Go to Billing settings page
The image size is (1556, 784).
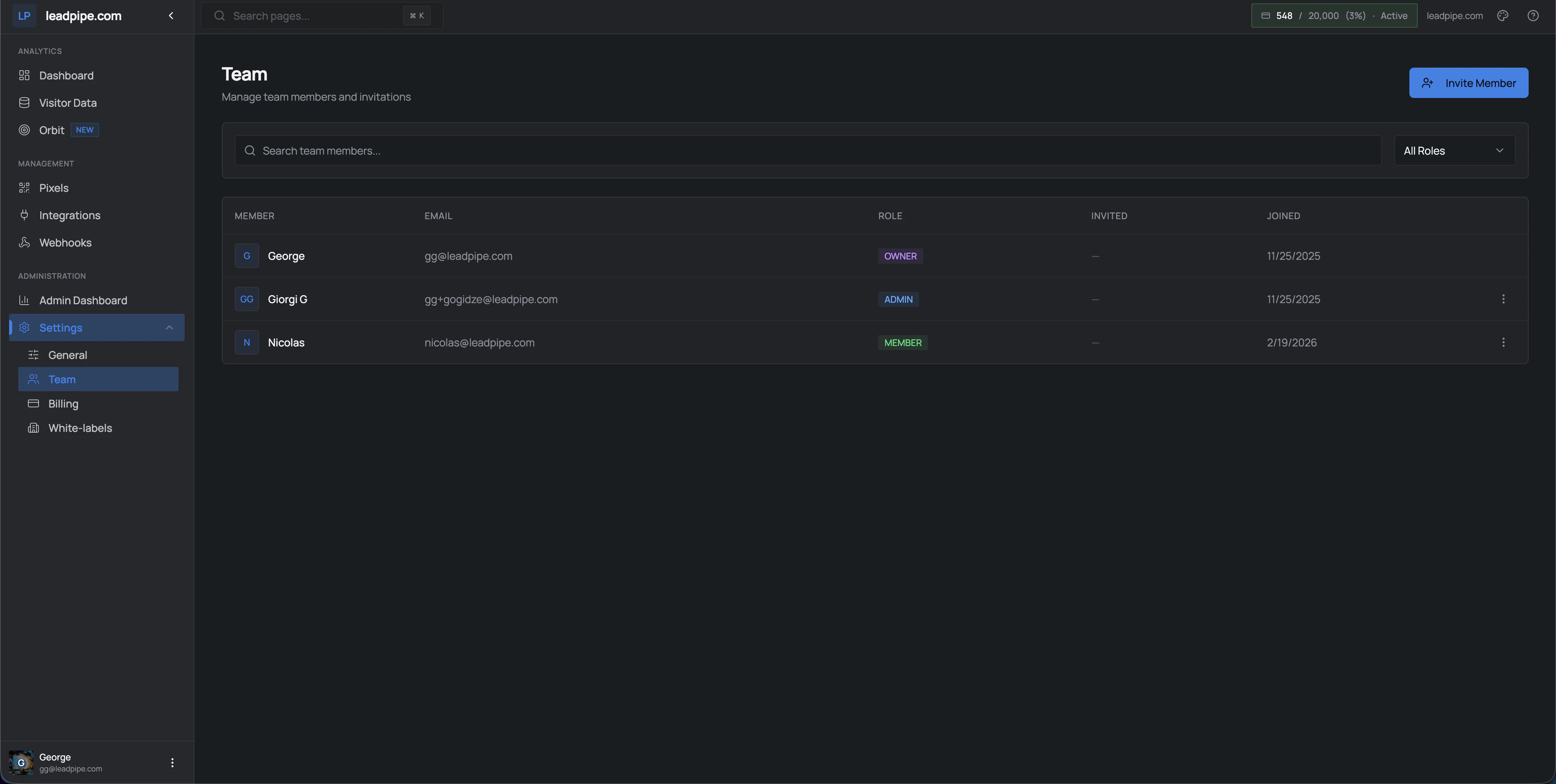pos(63,403)
